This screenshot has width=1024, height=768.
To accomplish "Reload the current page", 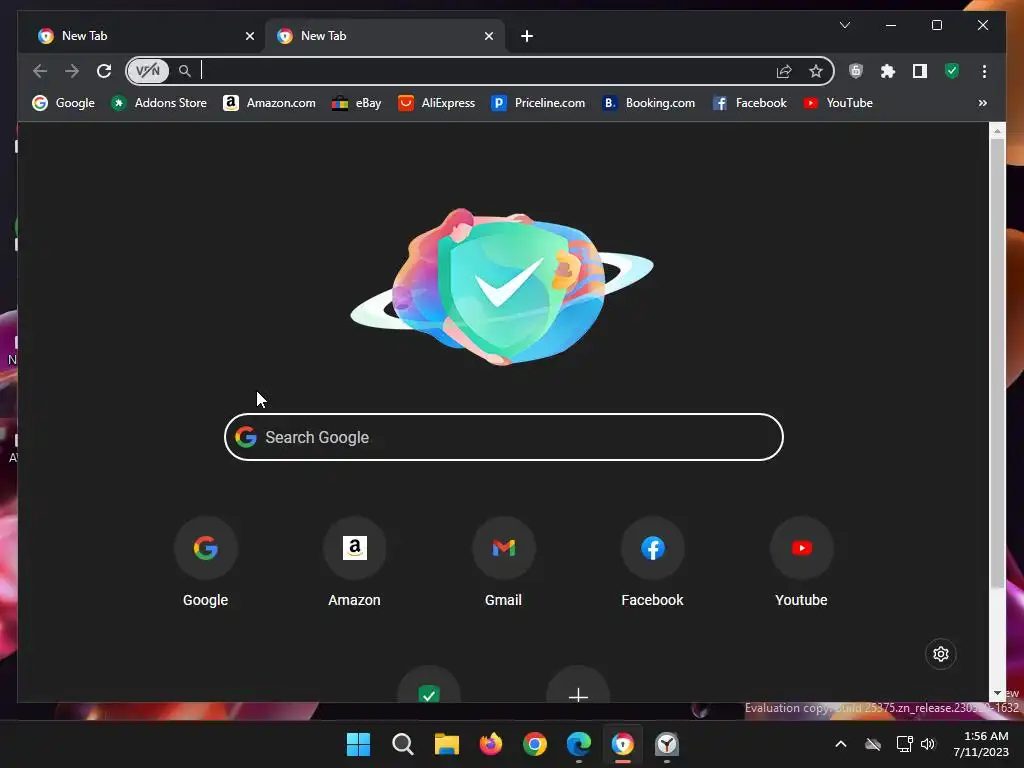I will (x=104, y=71).
